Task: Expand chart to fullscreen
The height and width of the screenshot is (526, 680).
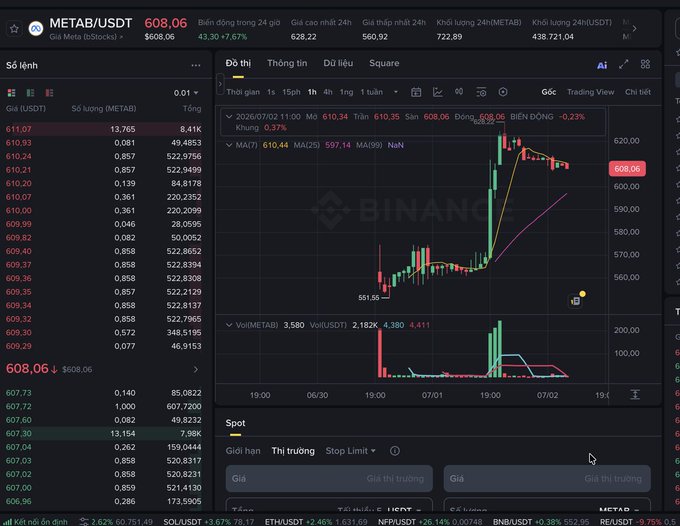Action: [624, 65]
